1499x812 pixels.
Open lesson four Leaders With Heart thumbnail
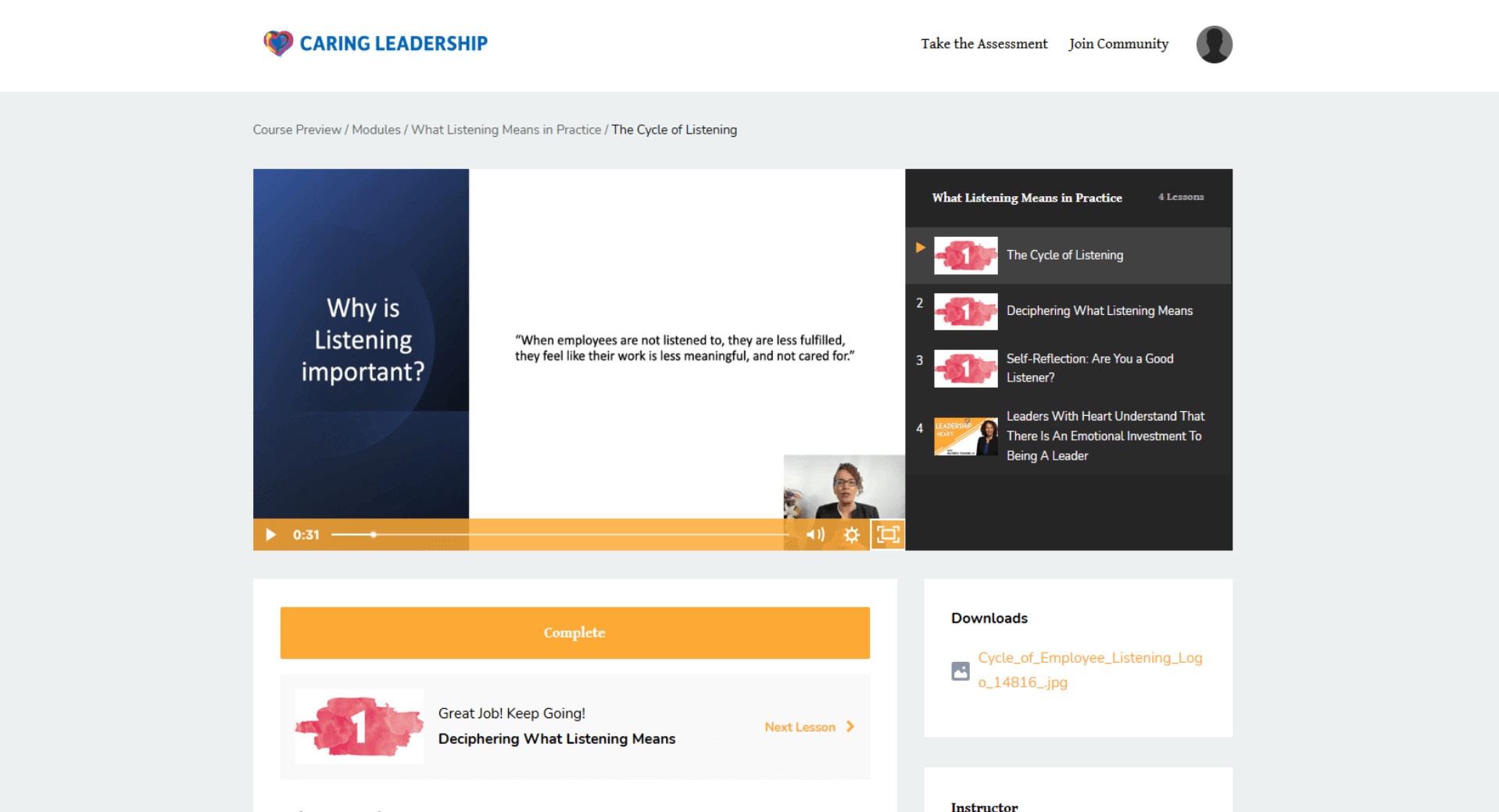pos(966,436)
